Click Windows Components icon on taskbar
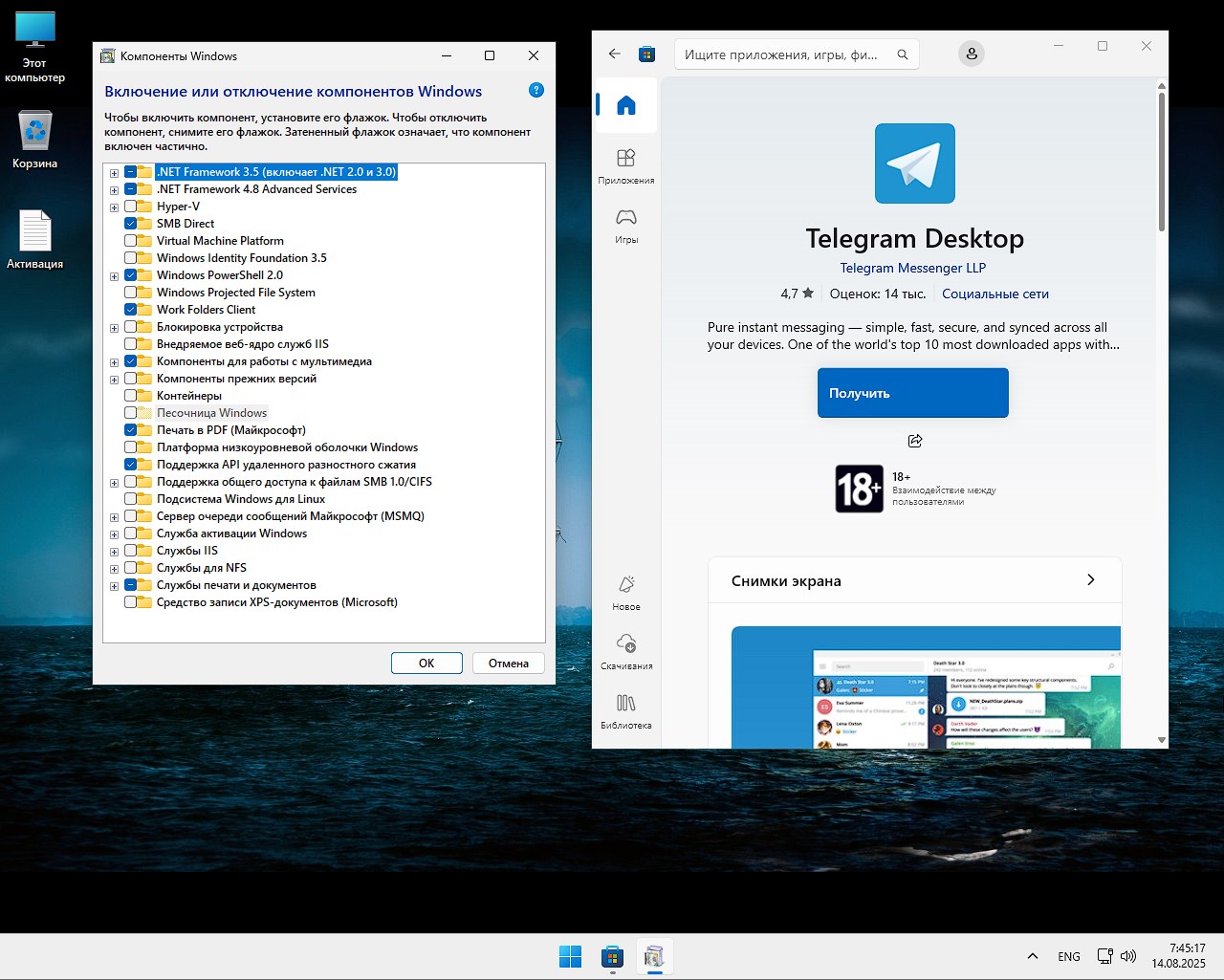1224x980 pixels. click(654, 956)
